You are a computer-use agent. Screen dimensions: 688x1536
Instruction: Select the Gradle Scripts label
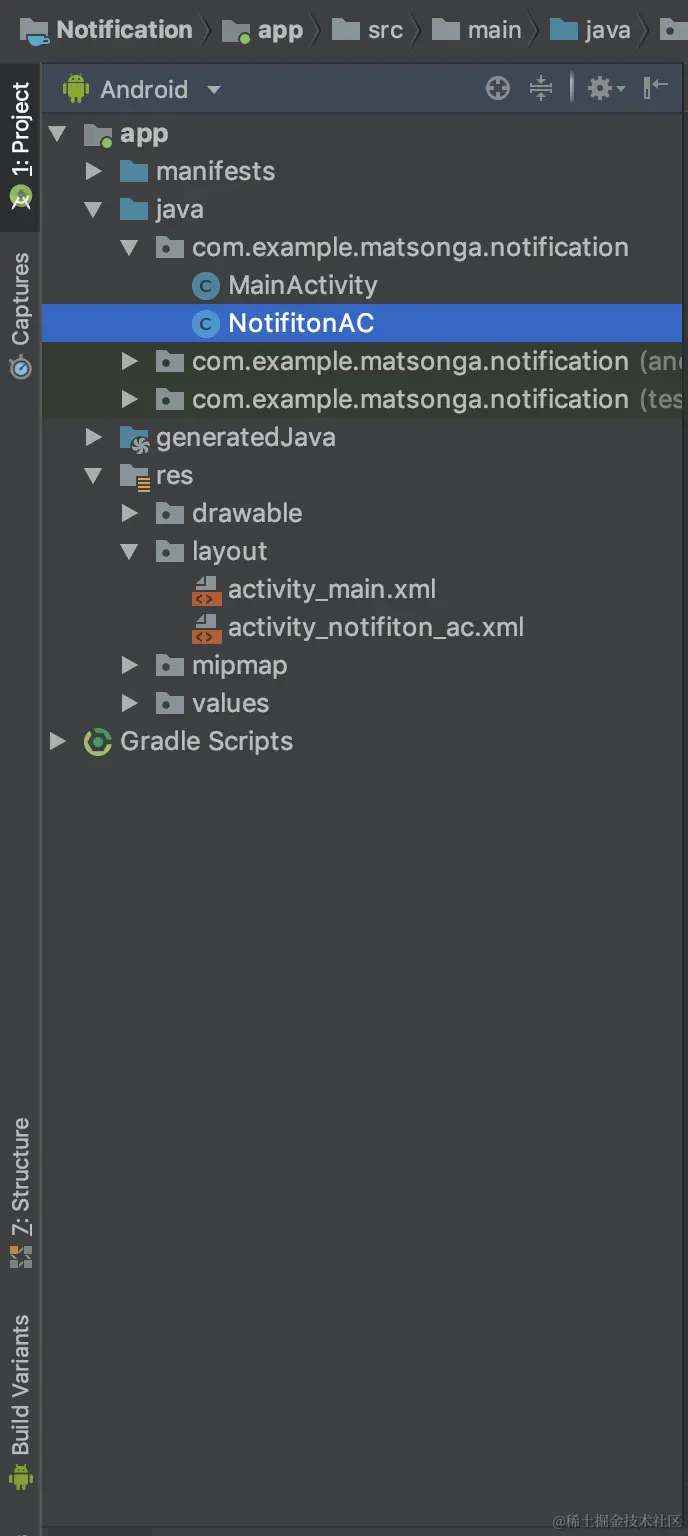pos(206,741)
